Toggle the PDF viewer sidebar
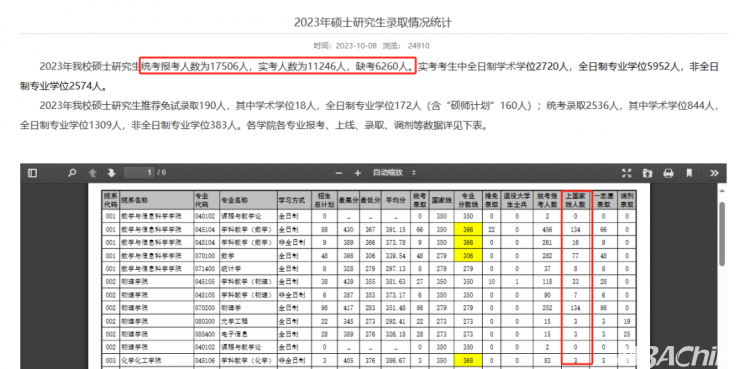The height and width of the screenshot is (369, 750). point(33,173)
